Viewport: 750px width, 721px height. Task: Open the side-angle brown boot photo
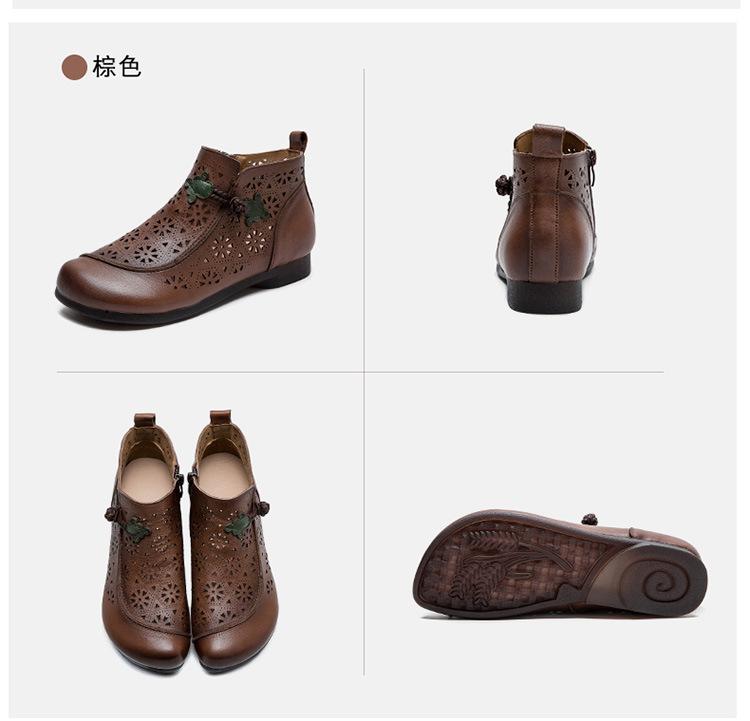[x=185, y=228]
